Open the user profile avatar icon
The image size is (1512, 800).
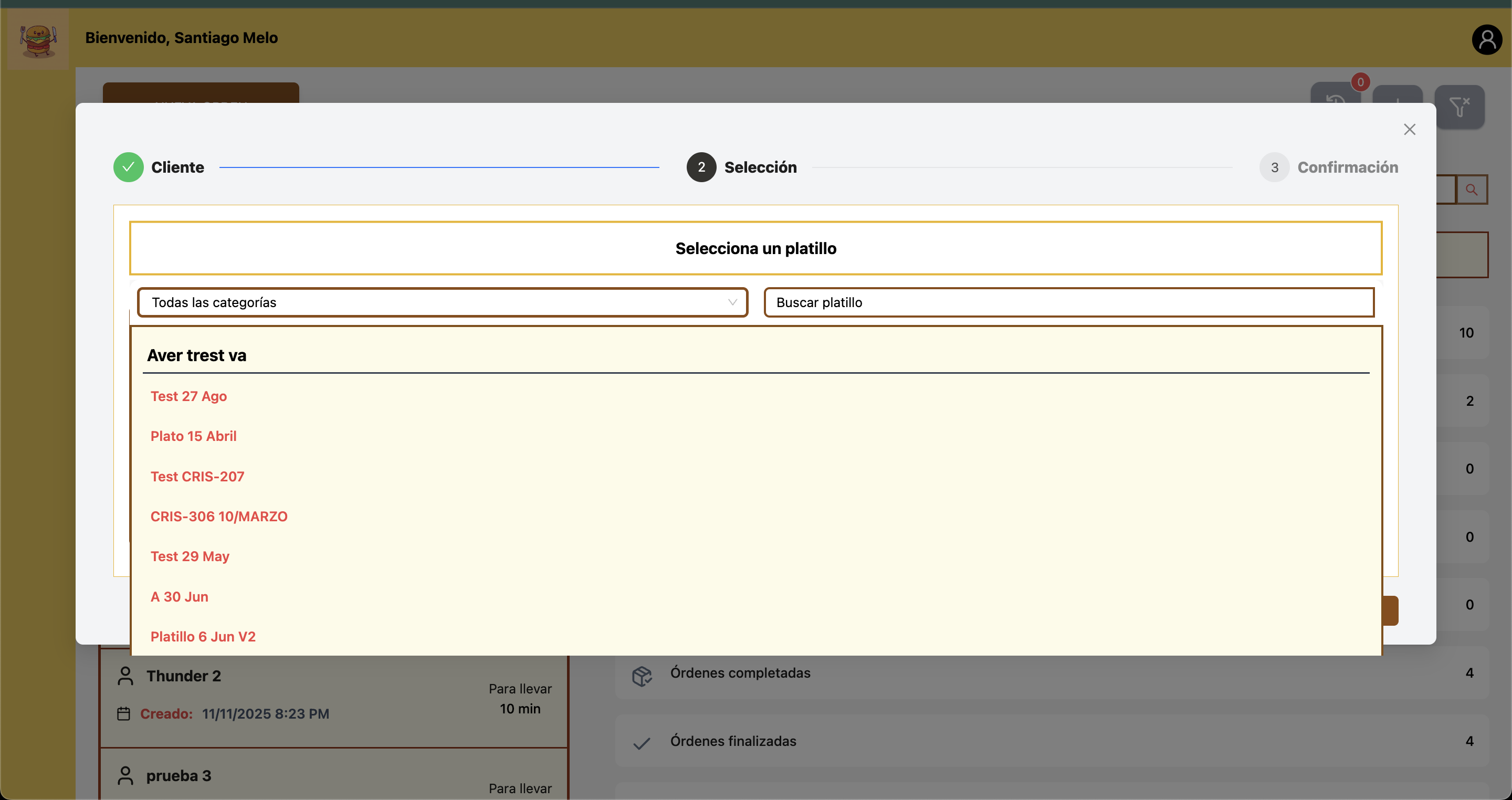1486,40
